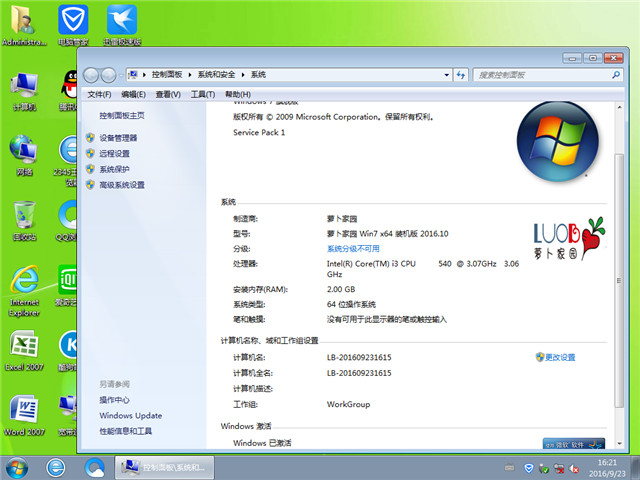The width and height of the screenshot is (640, 480).
Task: Open Windows Update link
Action: point(131,416)
